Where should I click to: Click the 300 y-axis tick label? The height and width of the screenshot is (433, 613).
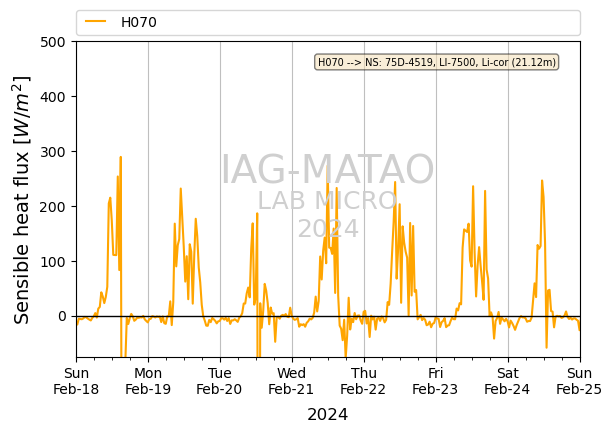53,152
